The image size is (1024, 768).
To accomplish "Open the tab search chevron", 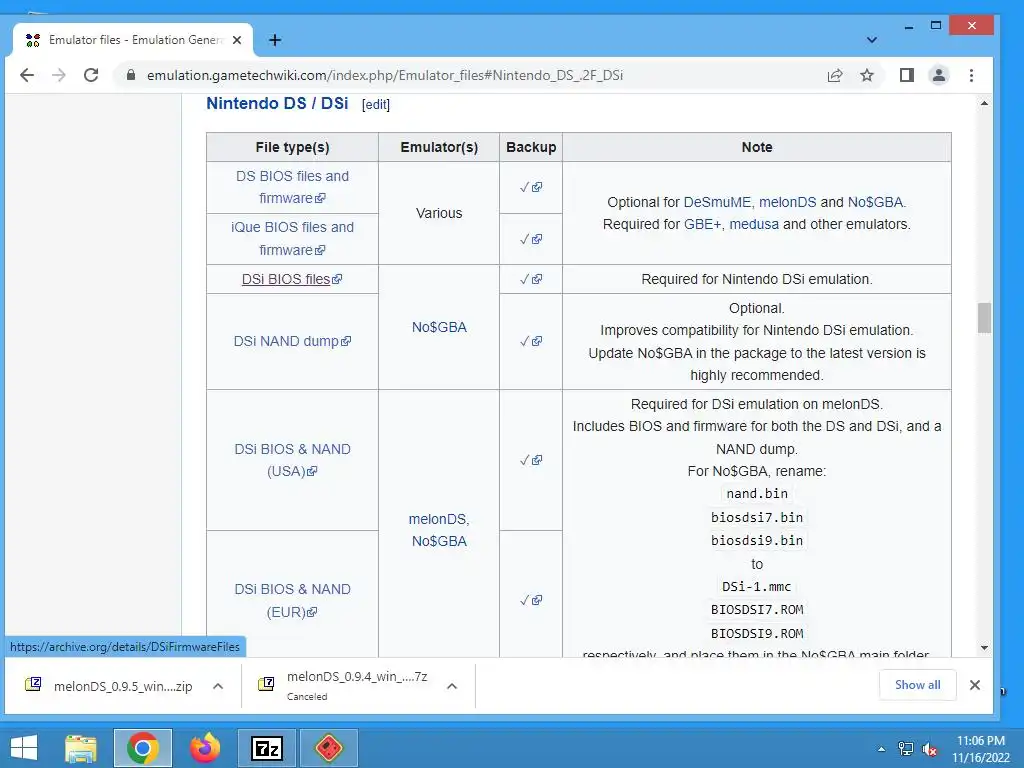I will (871, 40).
